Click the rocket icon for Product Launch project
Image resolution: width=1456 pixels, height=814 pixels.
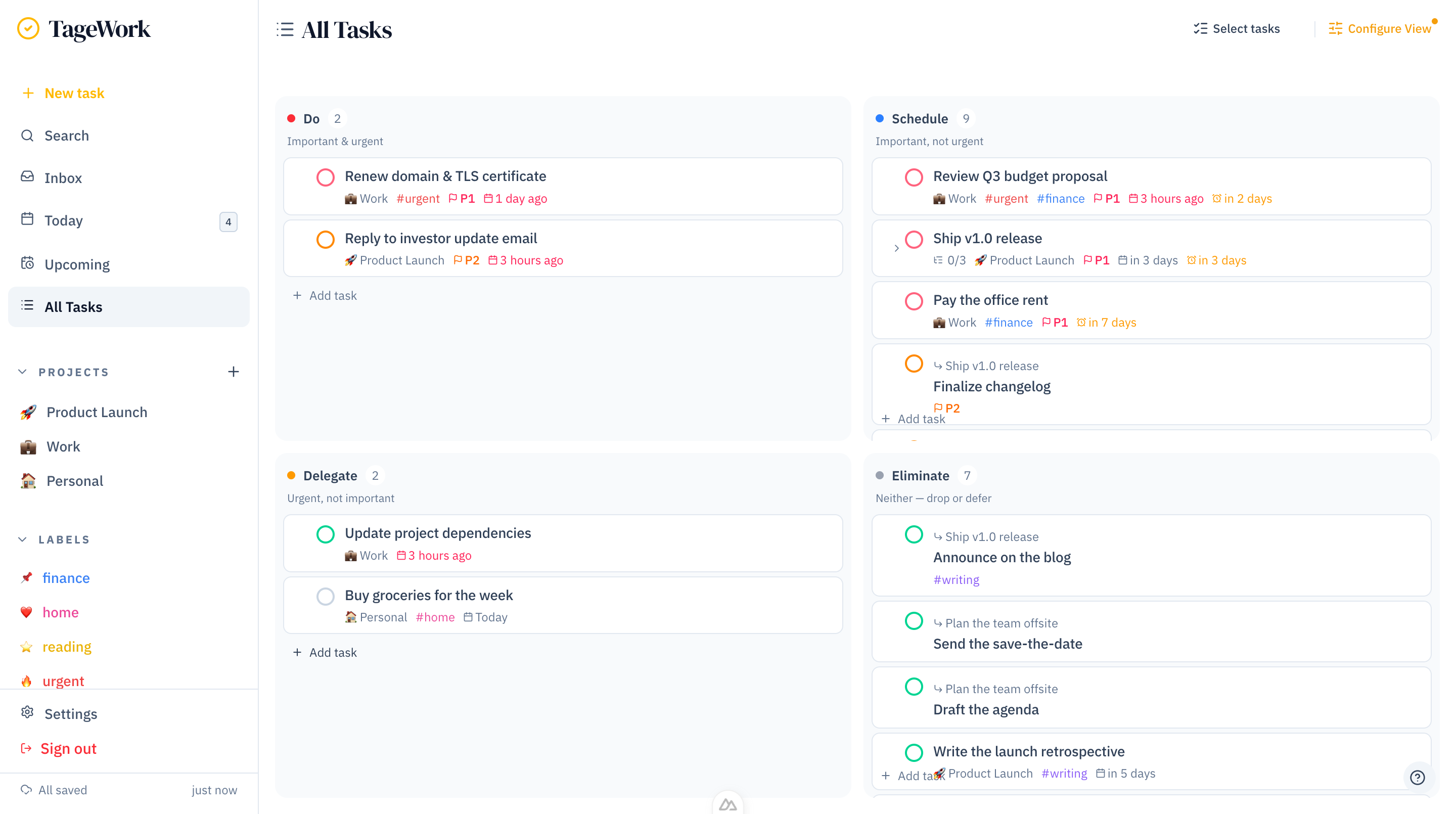tap(28, 412)
